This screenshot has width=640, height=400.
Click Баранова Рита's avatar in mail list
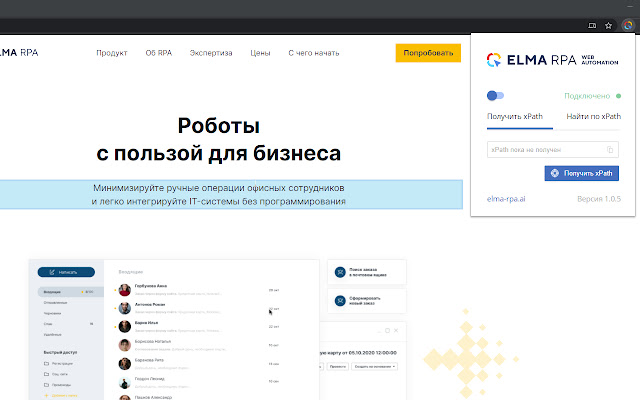tap(124, 364)
